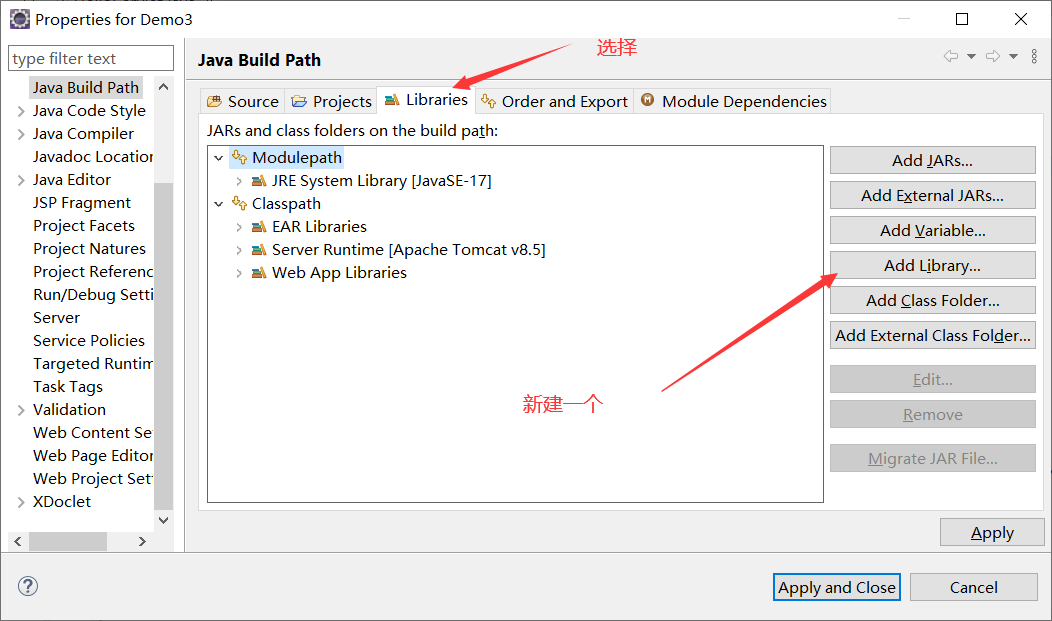1052x621 pixels.
Task: Click the back navigation arrow icon
Action: tap(951, 56)
